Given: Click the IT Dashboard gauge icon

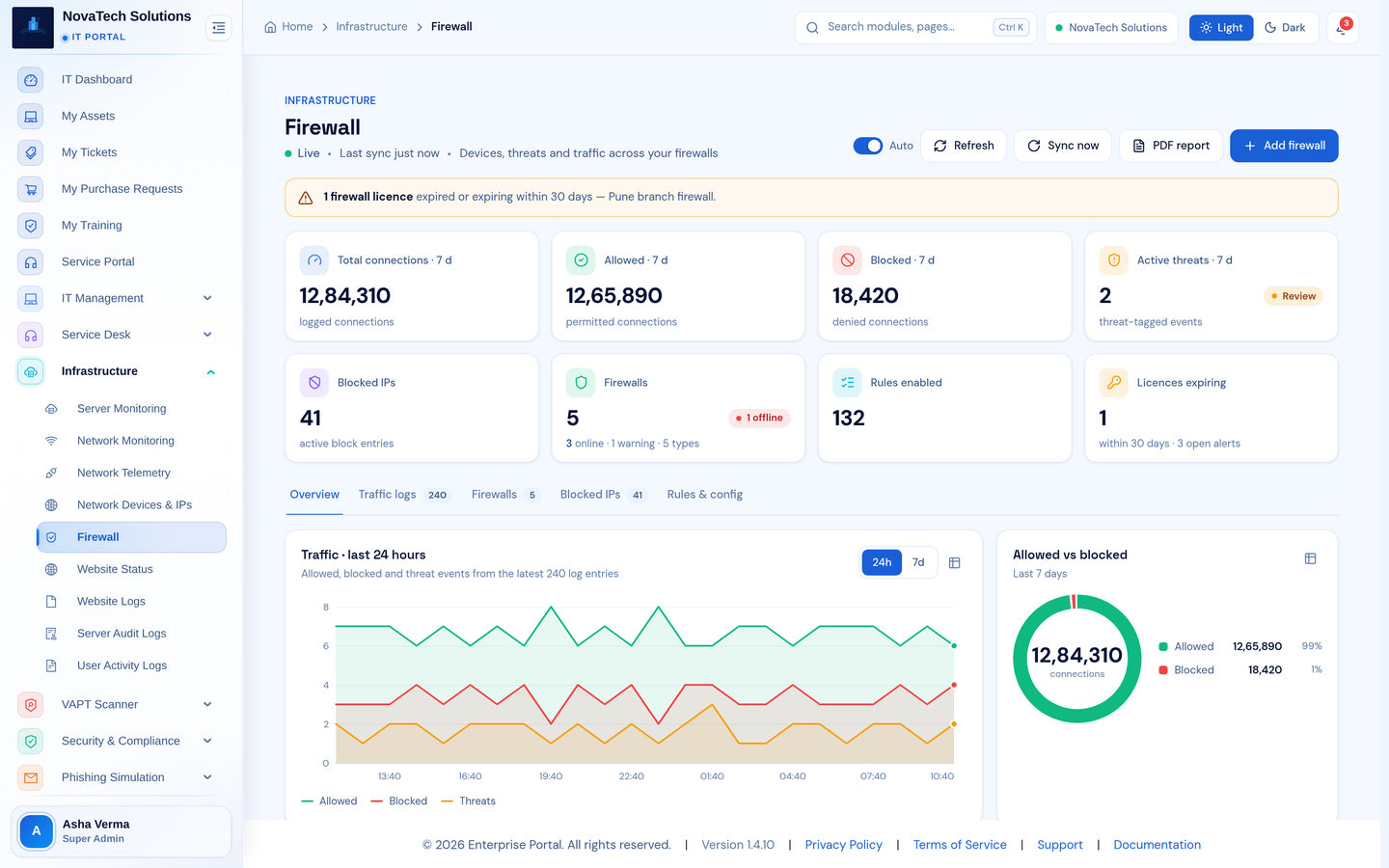Looking at the screenshot, I should click(x=31, y=80).
